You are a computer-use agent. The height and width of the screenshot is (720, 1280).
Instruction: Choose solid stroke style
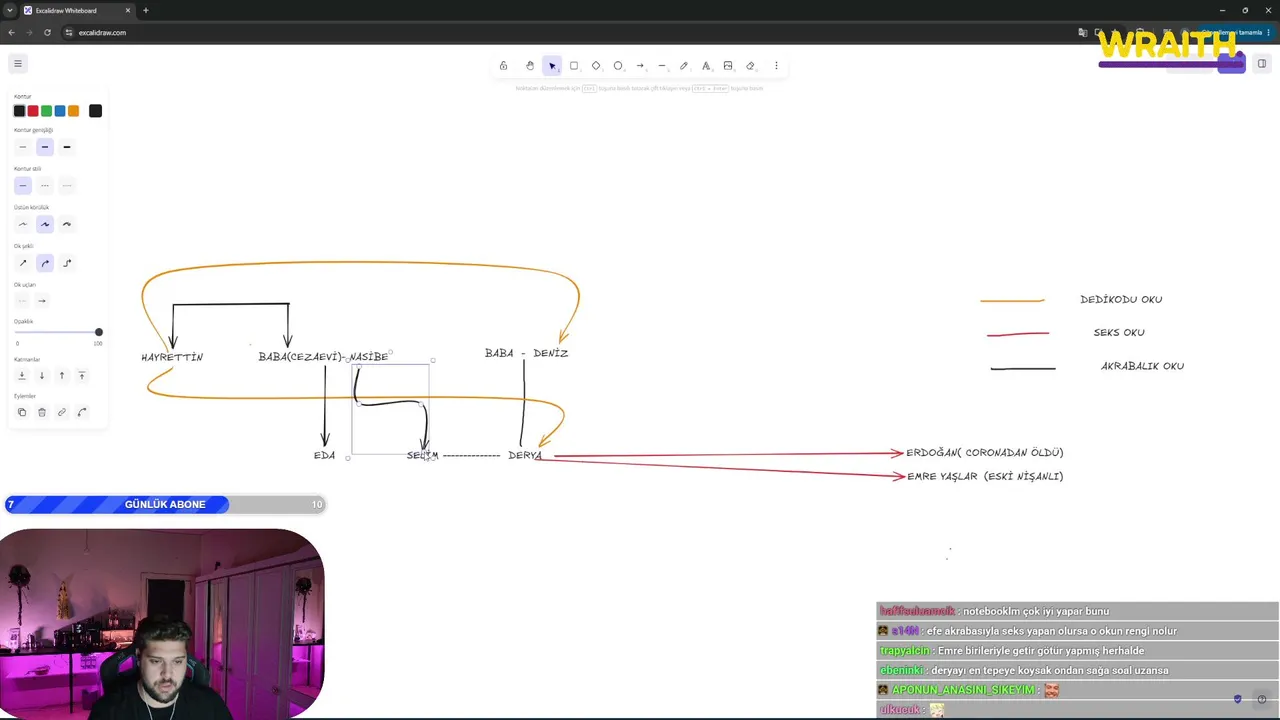[x=23, y=185]
